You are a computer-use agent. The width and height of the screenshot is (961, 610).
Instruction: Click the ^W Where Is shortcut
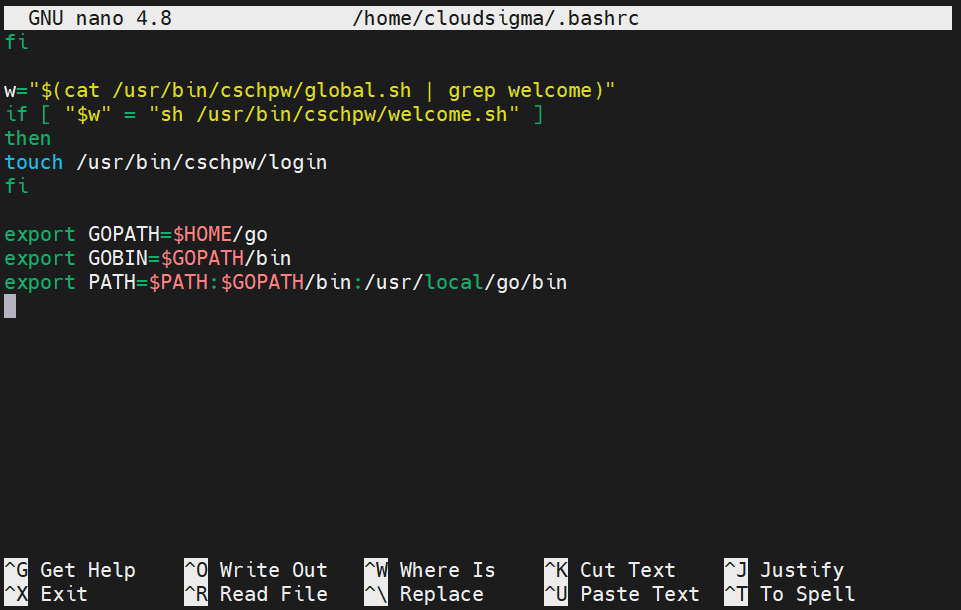(x=430, y=570)
